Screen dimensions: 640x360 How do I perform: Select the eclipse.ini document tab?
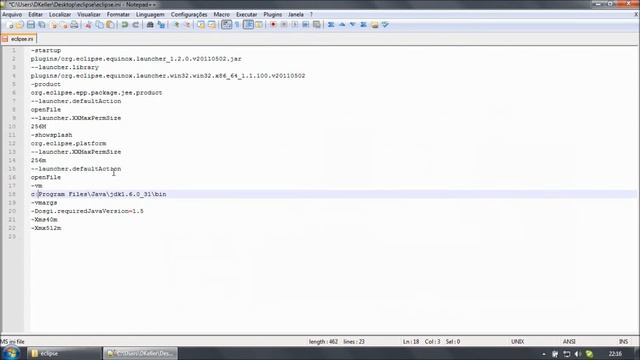click(x=19, y=39)
